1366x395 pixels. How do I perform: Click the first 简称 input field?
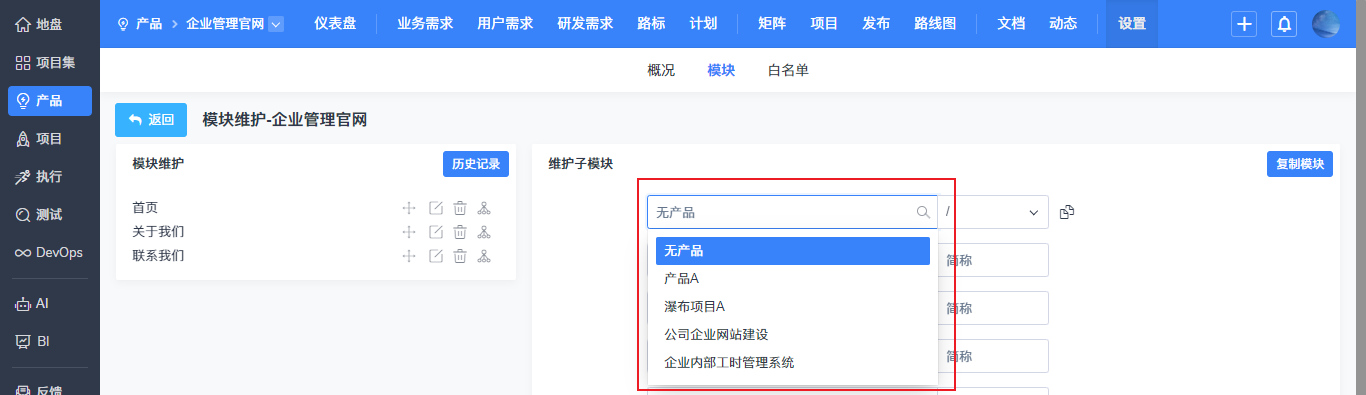(x=993, y=260)
